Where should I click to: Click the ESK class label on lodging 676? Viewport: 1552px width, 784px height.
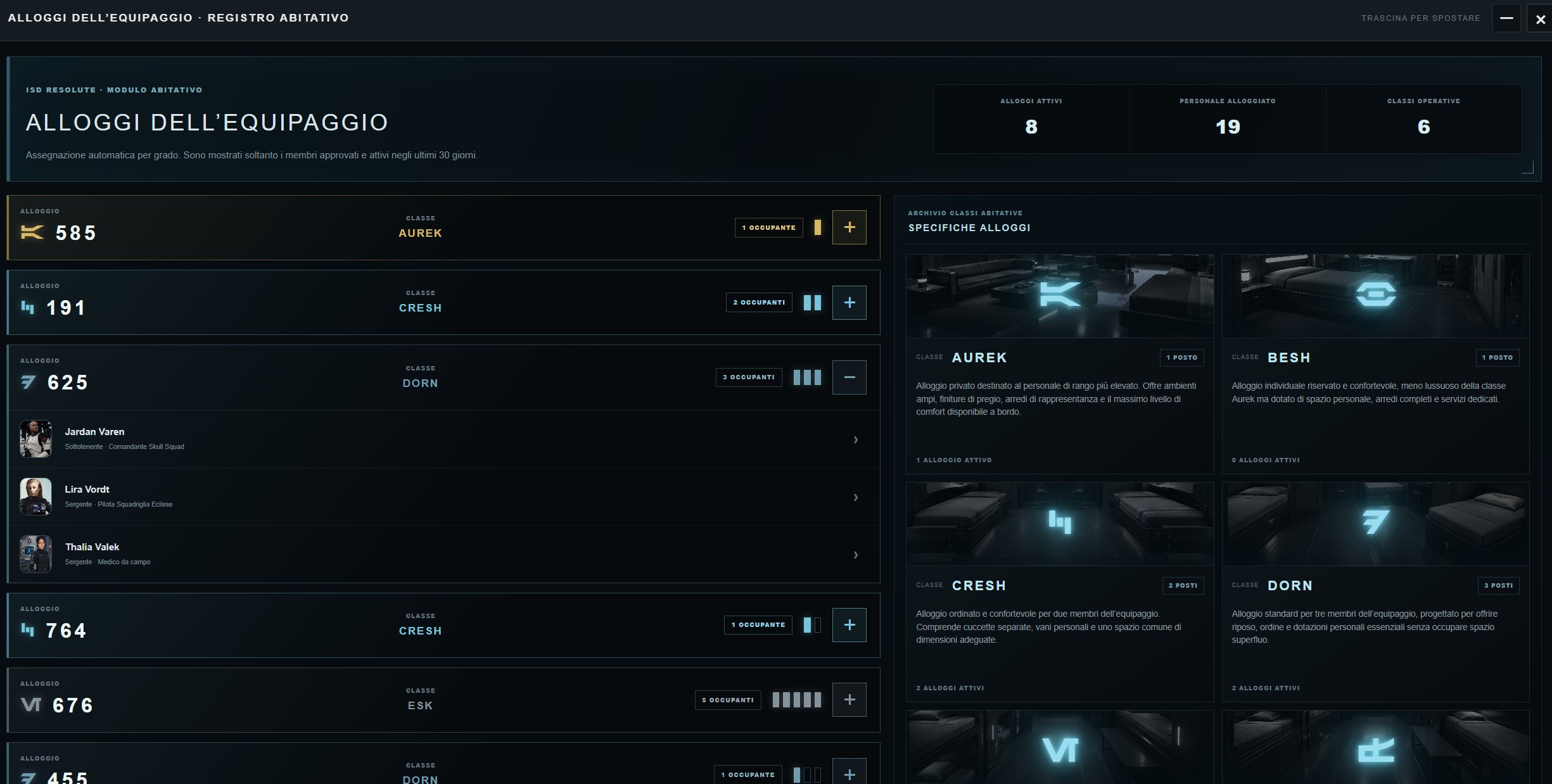point(421,705)
